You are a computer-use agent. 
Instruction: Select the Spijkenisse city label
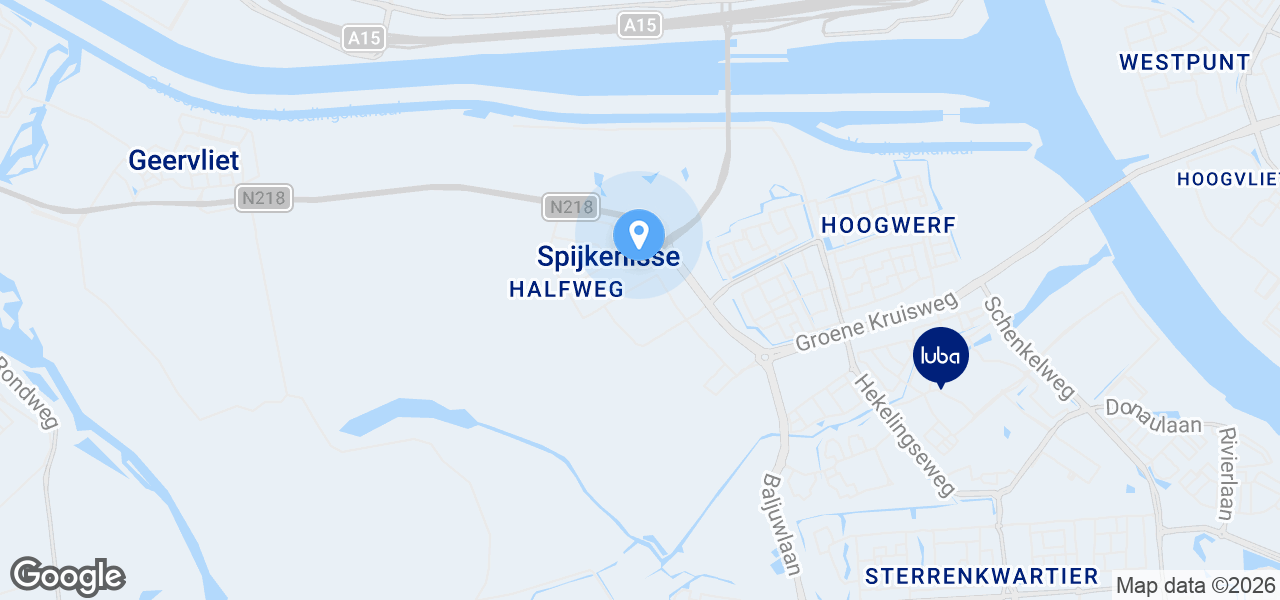(x=609, y=257)
